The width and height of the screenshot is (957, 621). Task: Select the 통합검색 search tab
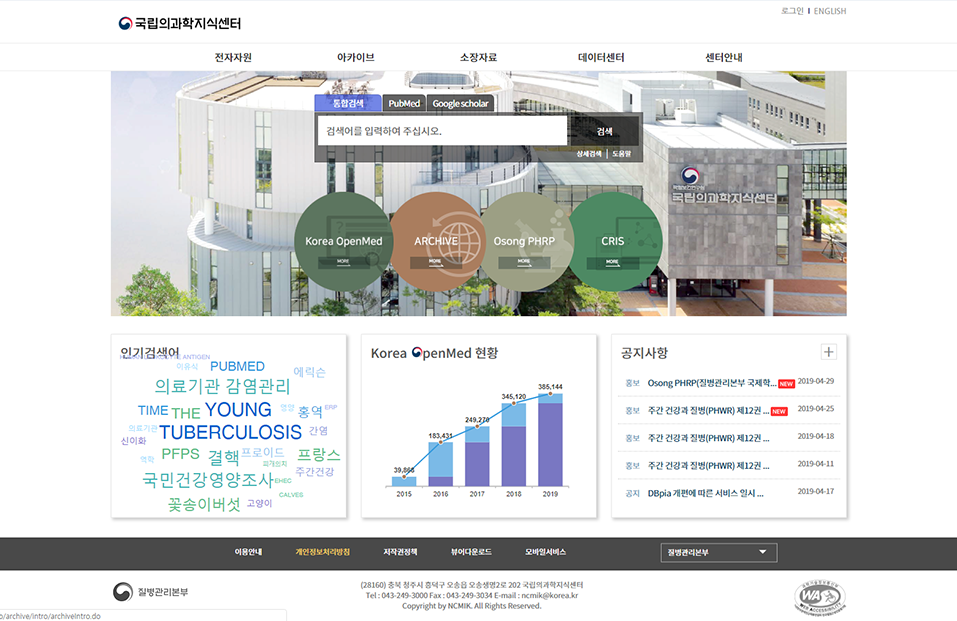coord(348,103)
